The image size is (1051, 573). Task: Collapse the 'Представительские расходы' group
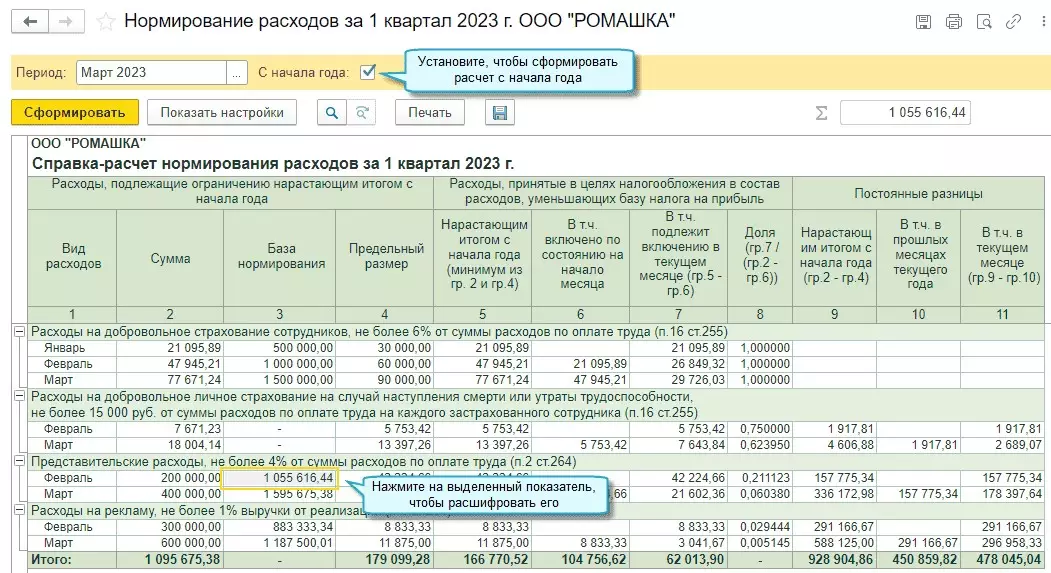click(19, 462)
